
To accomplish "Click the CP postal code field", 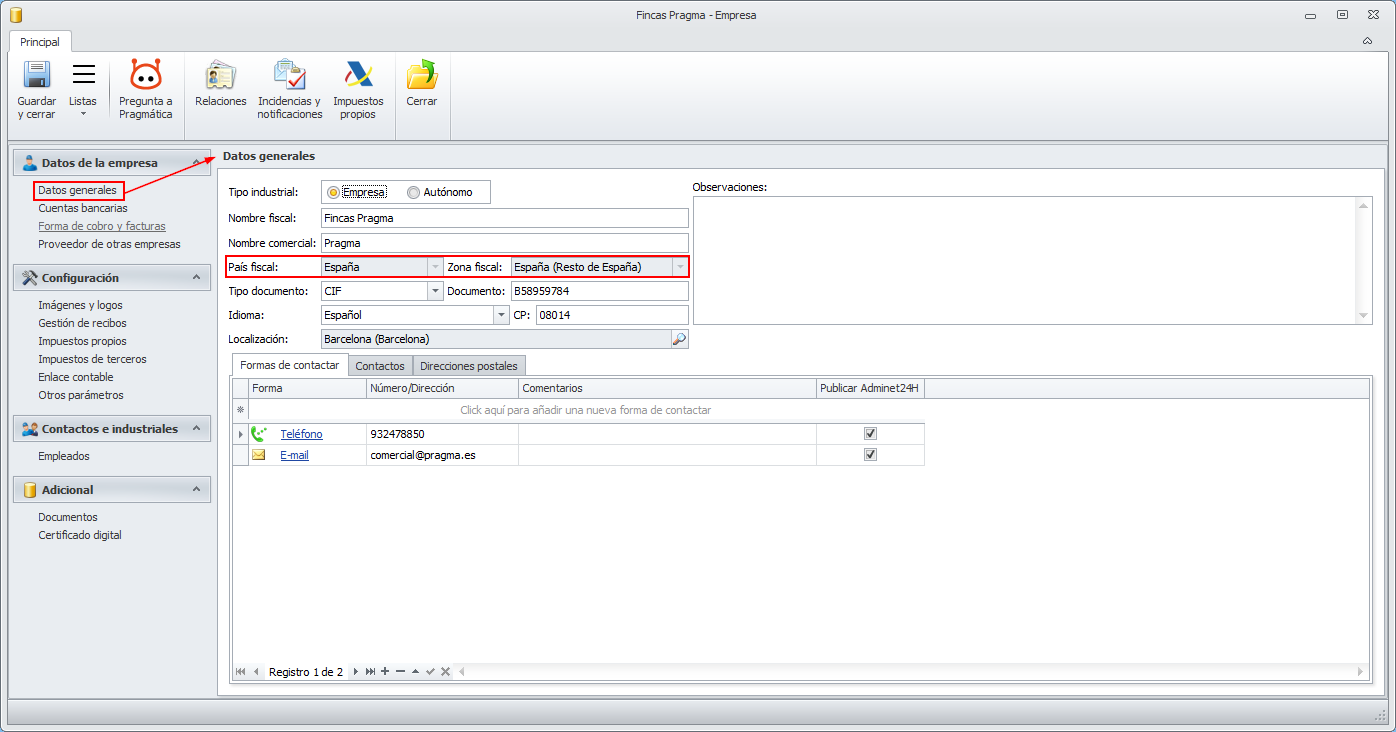I will [612, 315].
